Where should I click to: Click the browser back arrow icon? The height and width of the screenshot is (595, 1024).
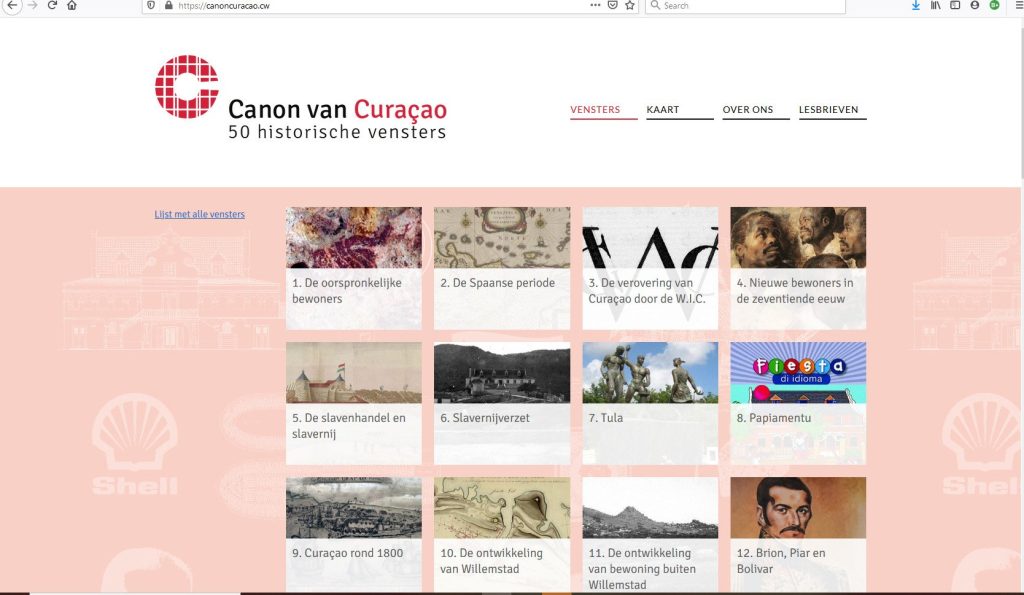coord(12,5)
